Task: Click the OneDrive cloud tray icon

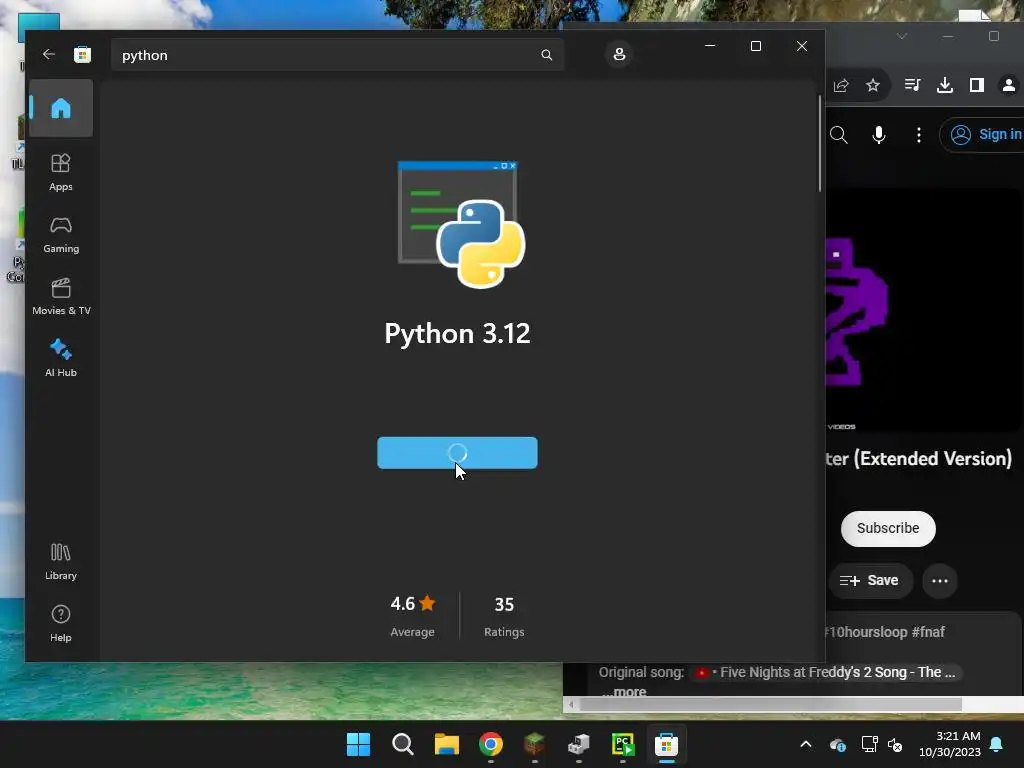Action: 838,744
